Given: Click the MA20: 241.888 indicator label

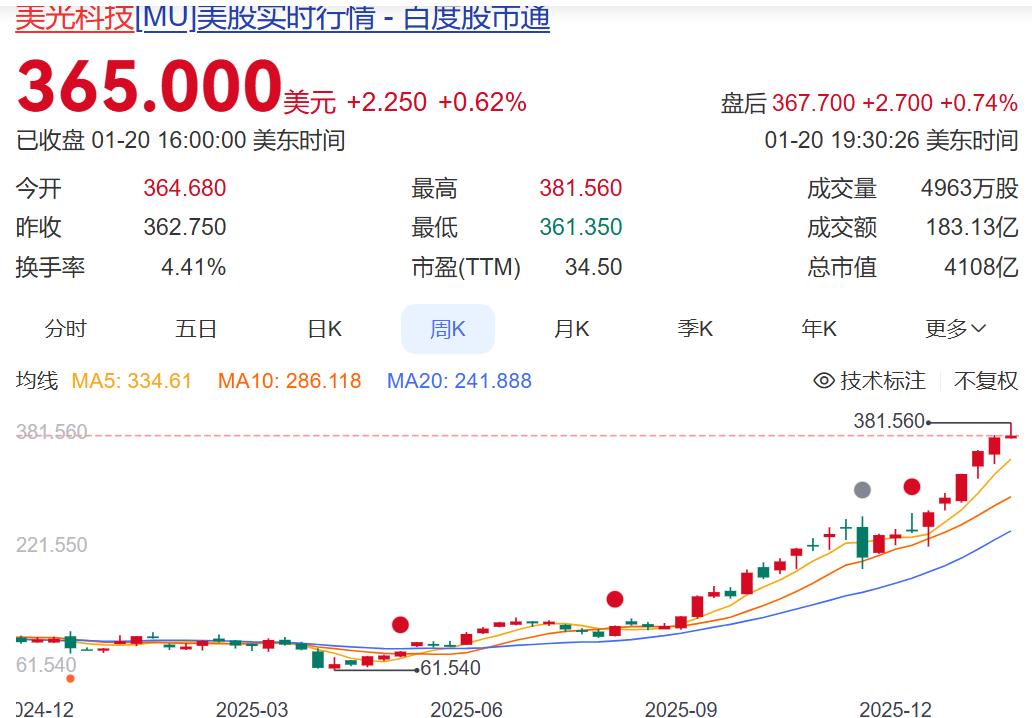Looking at the screenshot, I should point(459,380).
